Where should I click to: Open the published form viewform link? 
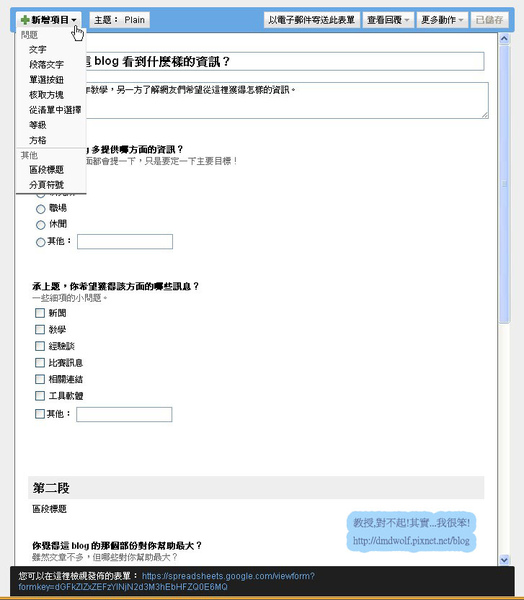pos(167,581)
